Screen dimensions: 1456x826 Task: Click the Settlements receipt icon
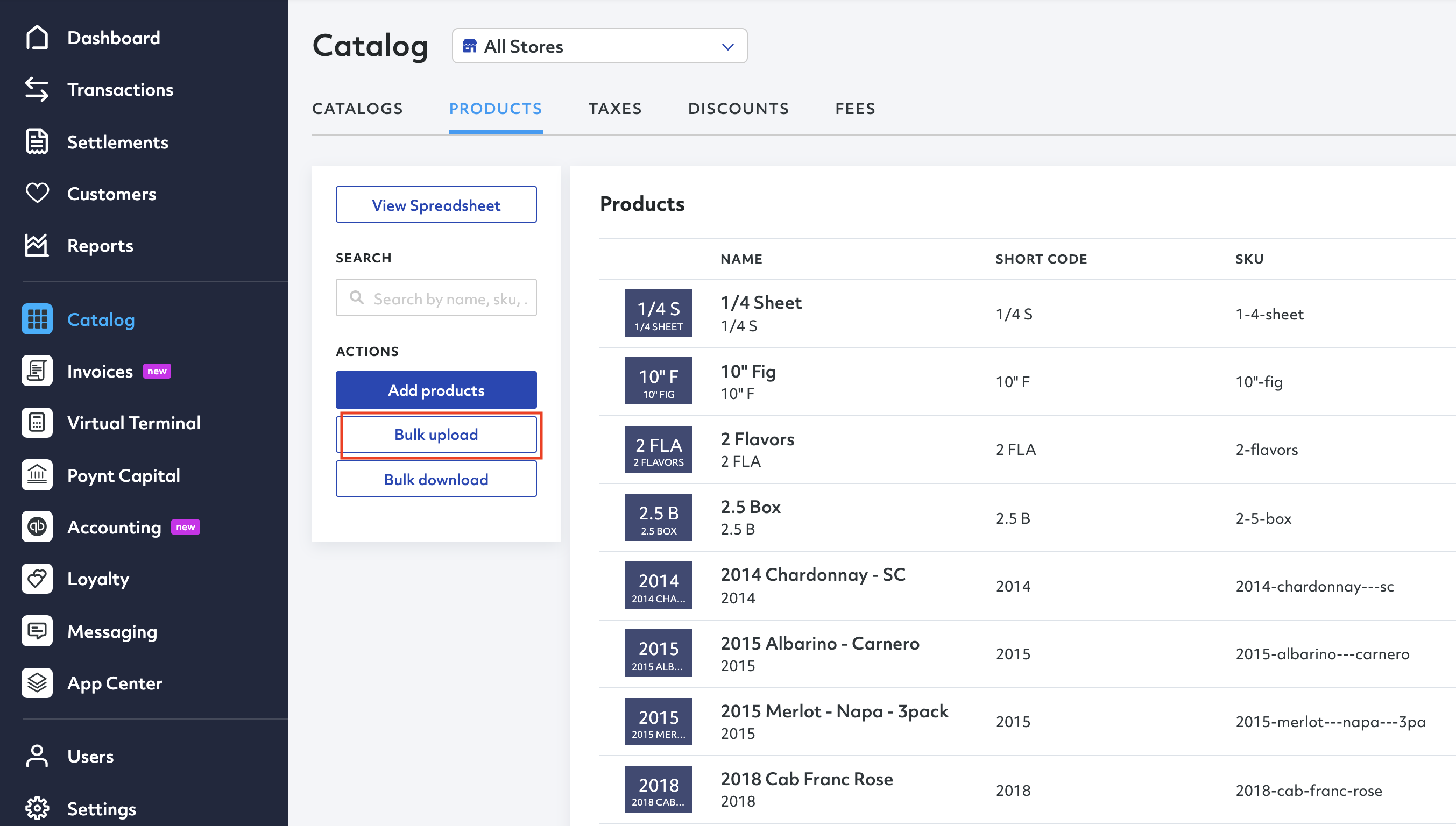(x=37, y=142)
